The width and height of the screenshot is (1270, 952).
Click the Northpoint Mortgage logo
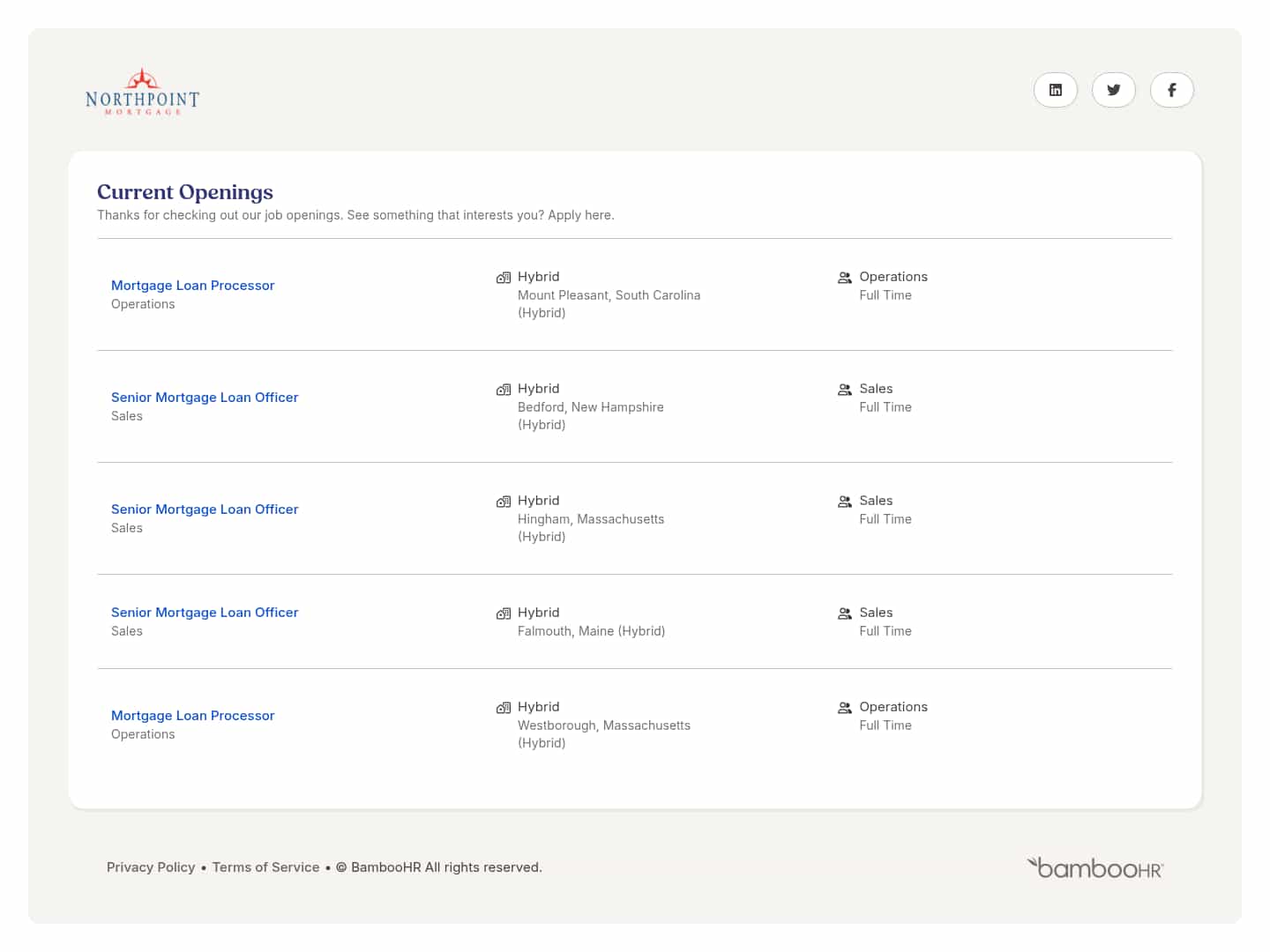[x=142, y=93]
